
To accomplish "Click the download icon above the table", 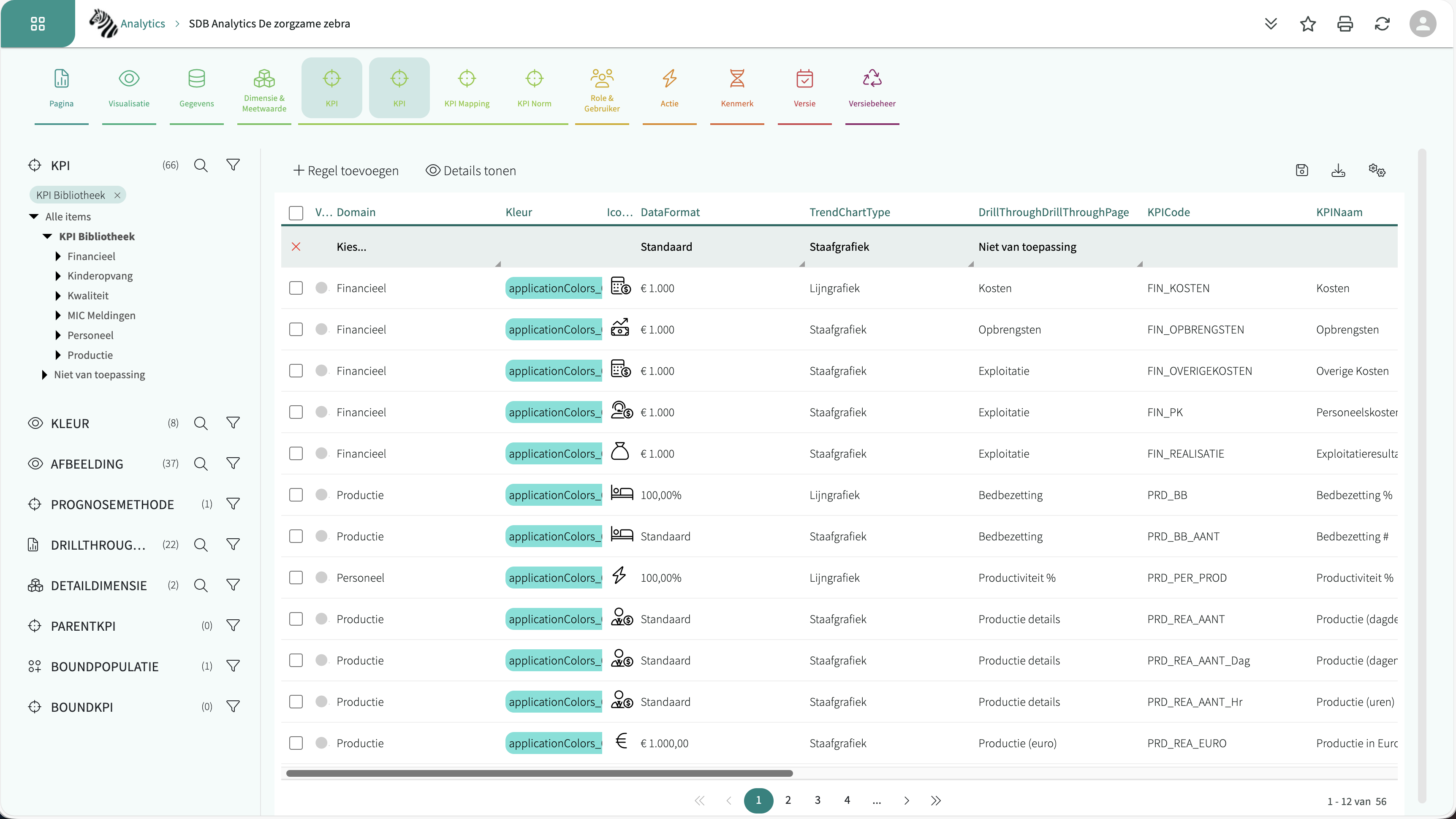I will 1338,171.
